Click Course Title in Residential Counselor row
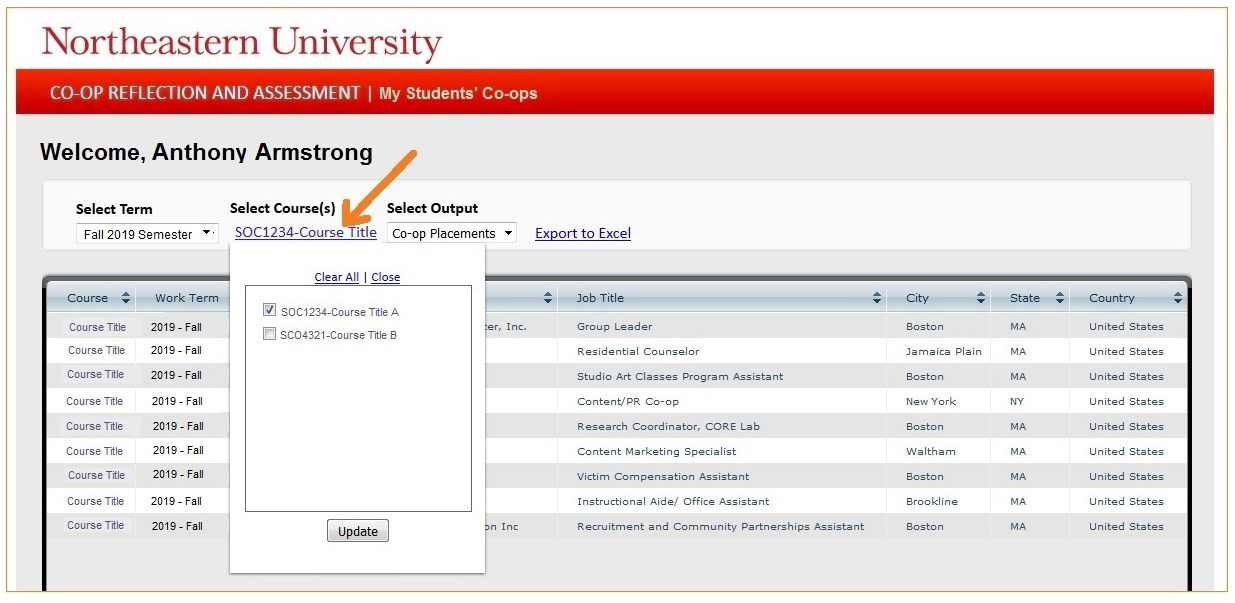Image resolution: width=1235 pixels, height=603 pixels. point(97,350)
